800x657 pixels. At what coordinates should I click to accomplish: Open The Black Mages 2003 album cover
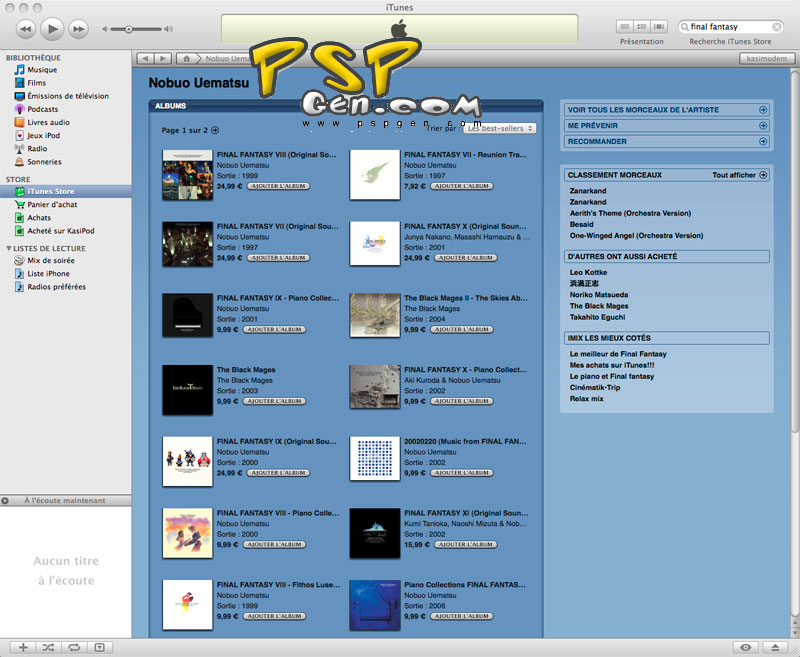(187, 390)
